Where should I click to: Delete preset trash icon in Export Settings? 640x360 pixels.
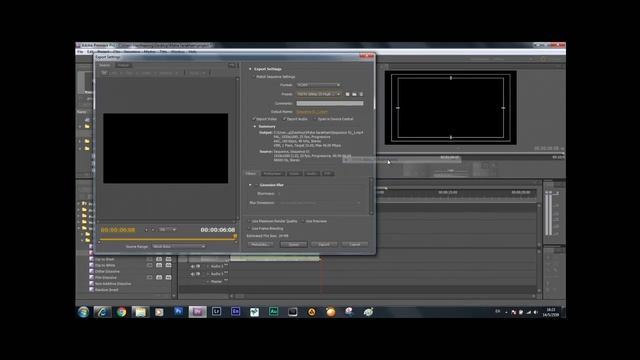[361, 94]
